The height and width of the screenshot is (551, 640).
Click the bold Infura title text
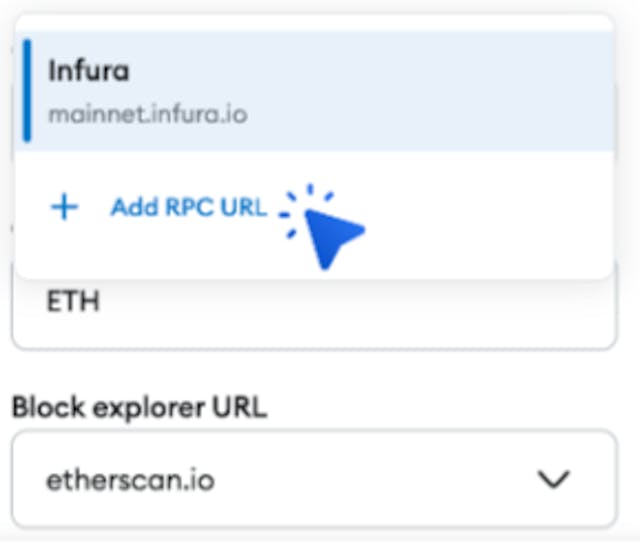coord(89,71)
